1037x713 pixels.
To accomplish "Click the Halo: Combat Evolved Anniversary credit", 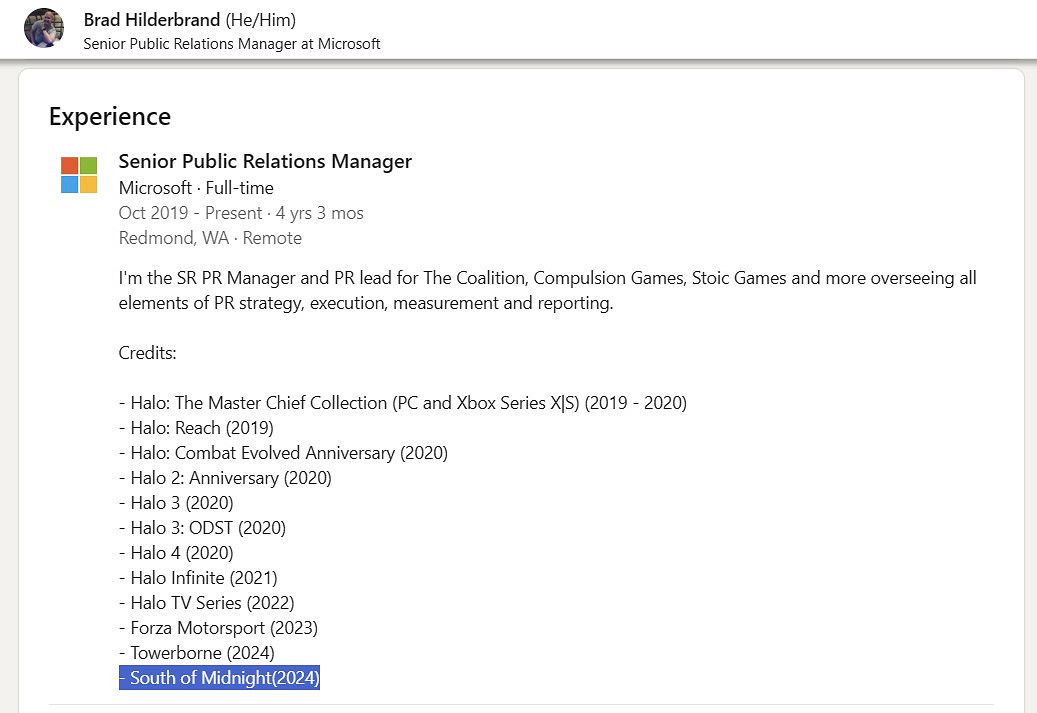I will [x=283, y=453].
